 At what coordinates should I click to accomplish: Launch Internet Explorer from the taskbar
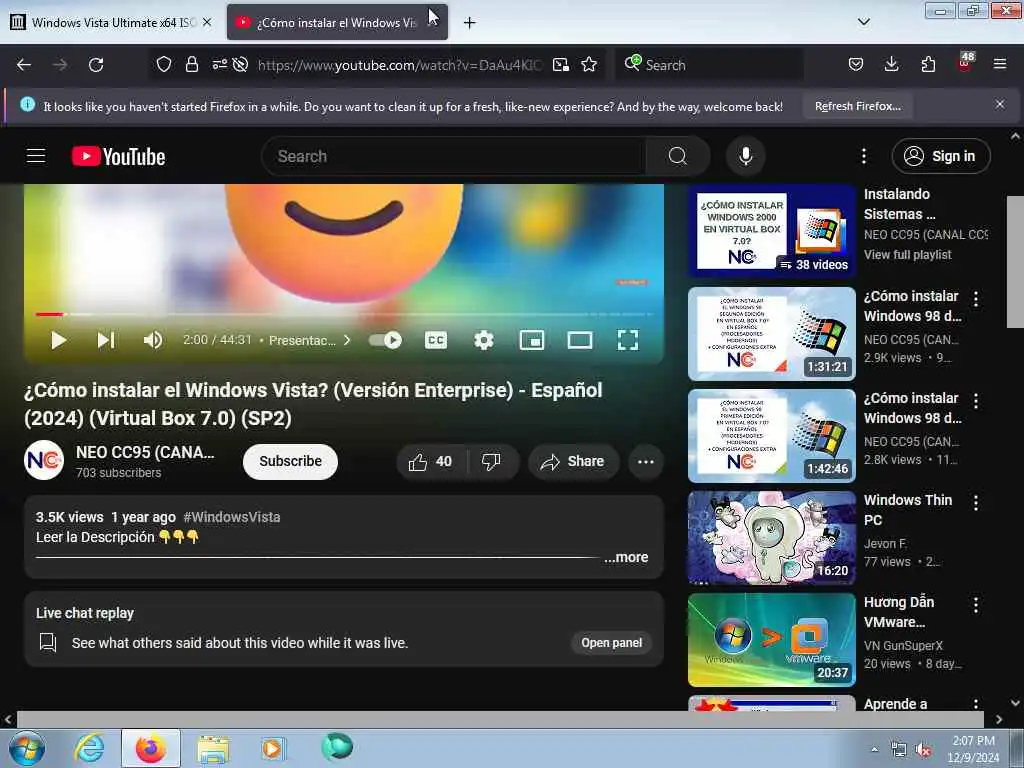(89, 748)
